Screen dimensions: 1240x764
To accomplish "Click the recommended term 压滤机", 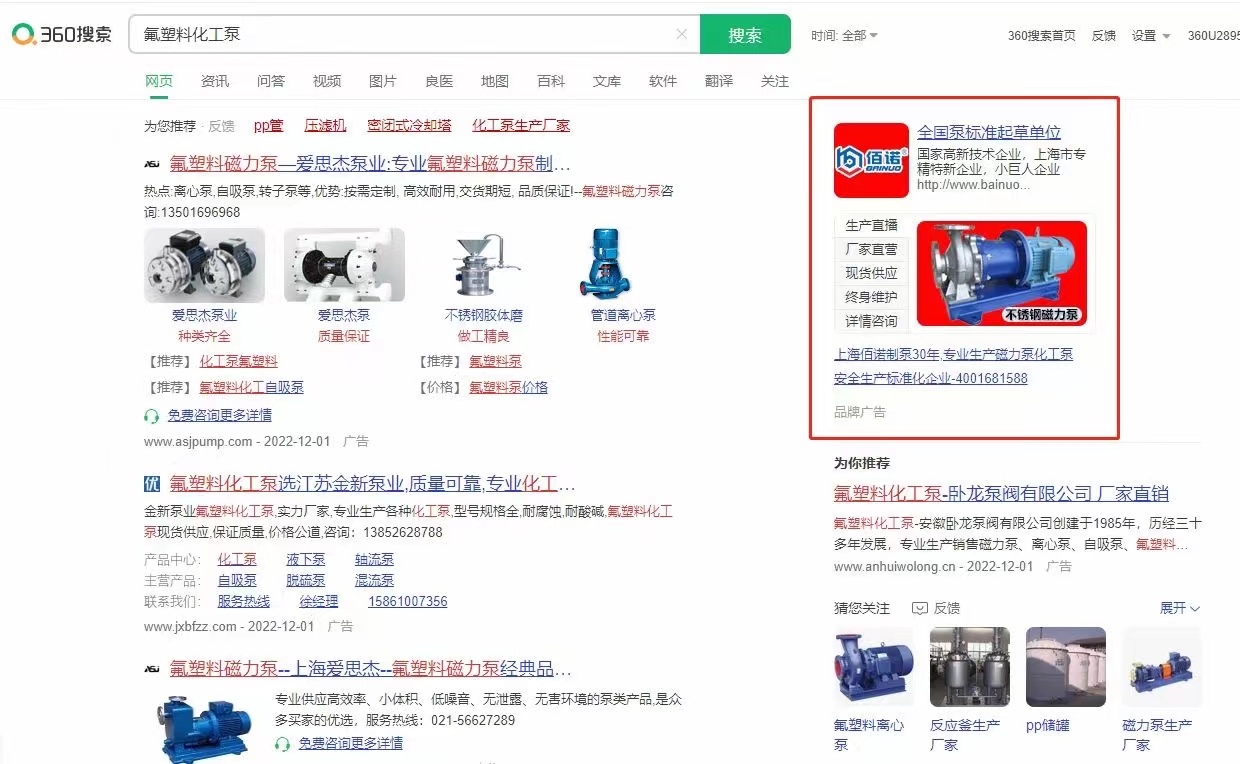I will click(x=325, y=125).
